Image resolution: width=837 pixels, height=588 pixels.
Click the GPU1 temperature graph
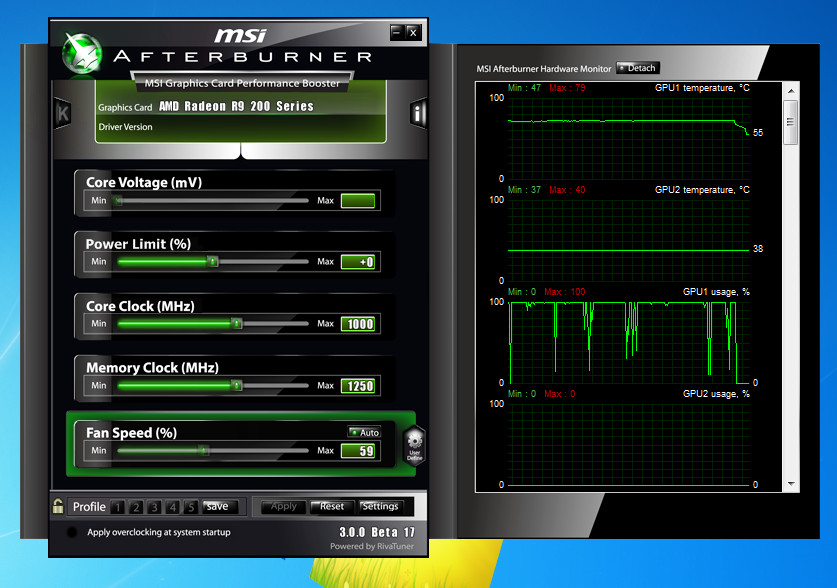[629, 138]
